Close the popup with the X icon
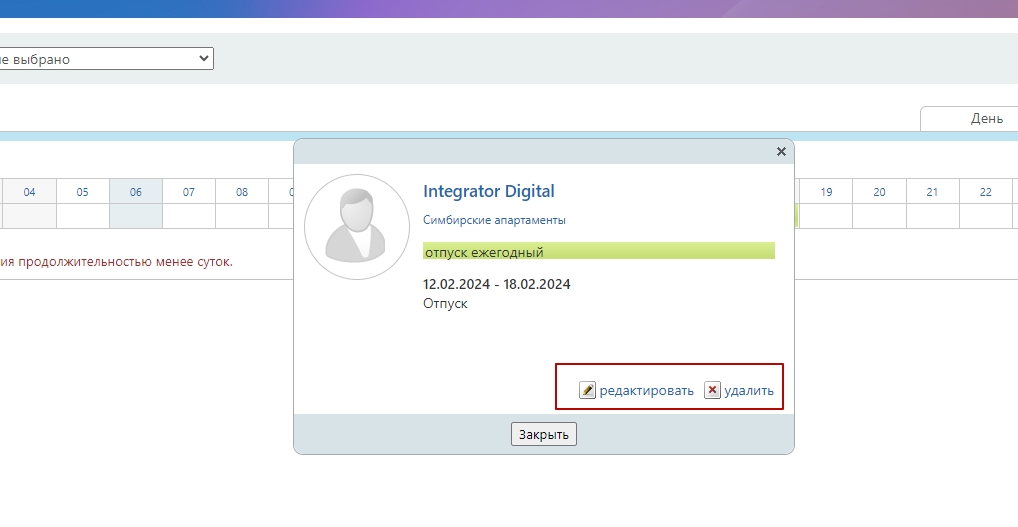This screenshot has height=527, width=1018. pos(781,151)
